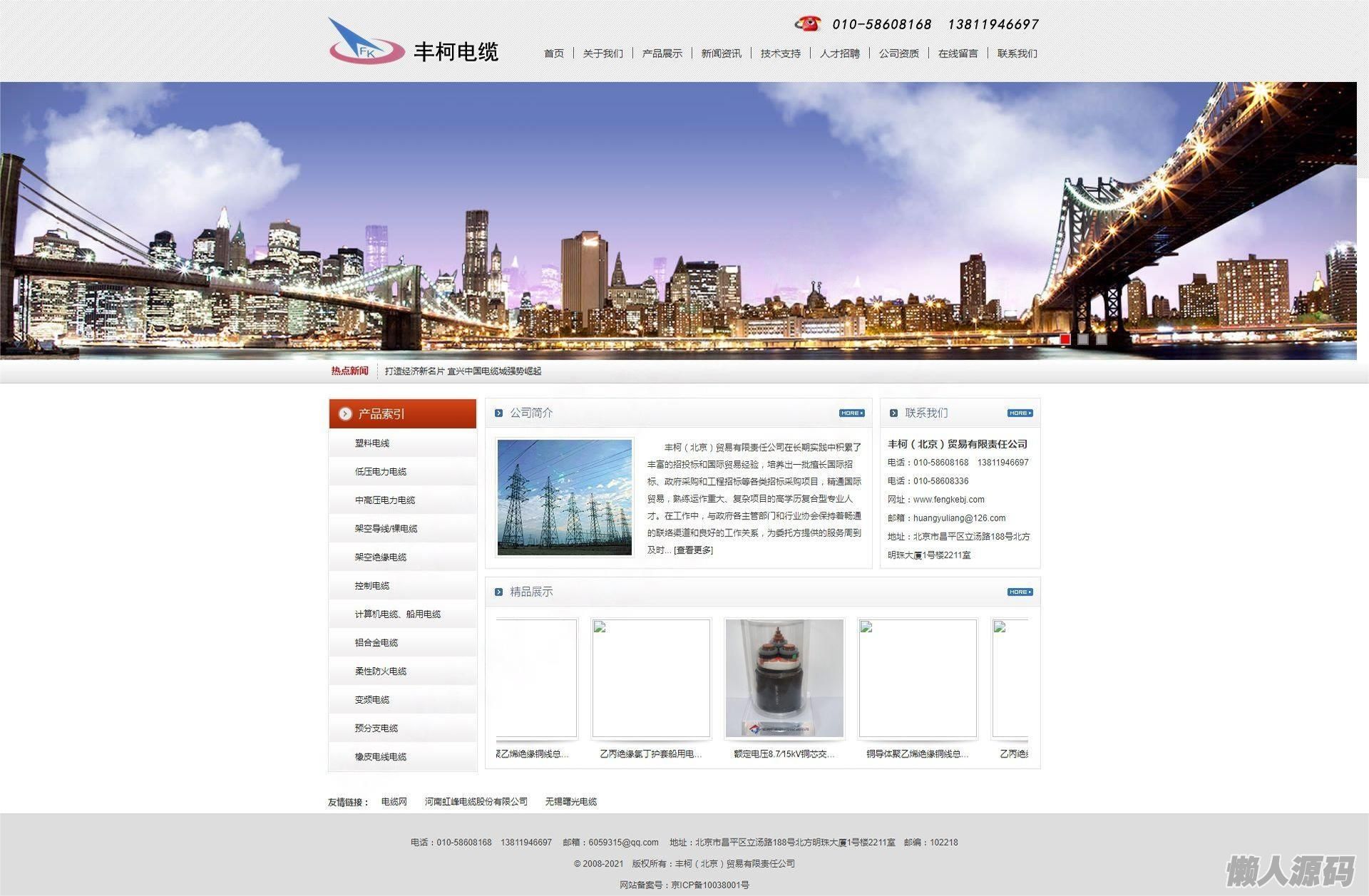
Task: Switch to the second banner slide dot
Action: [x=1083, y=339]
